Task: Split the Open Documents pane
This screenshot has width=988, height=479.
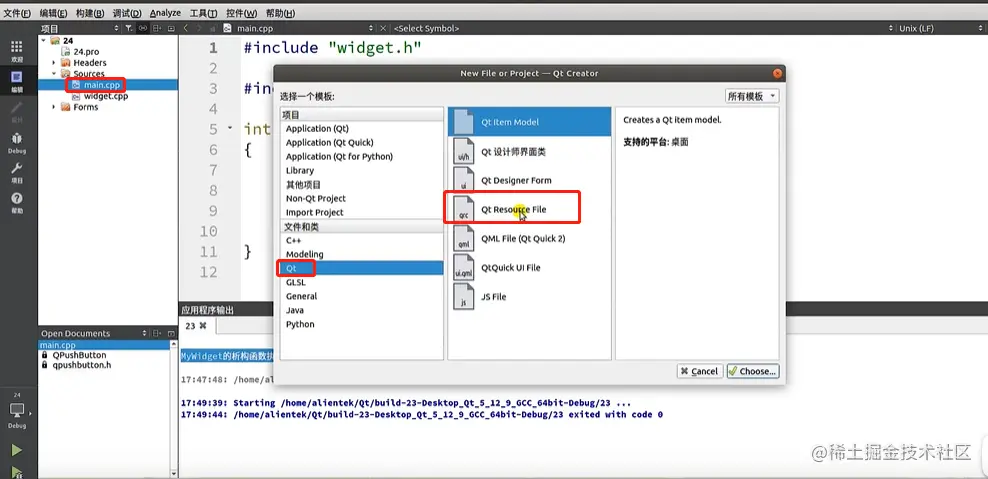Action: (x=157, y=333)
